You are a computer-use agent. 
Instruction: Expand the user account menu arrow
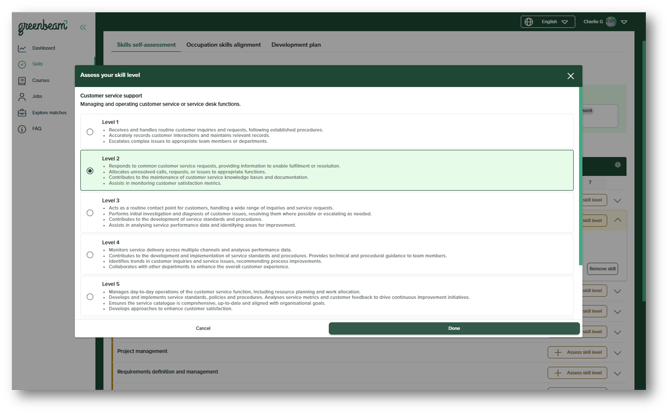[x=625, y=21]
